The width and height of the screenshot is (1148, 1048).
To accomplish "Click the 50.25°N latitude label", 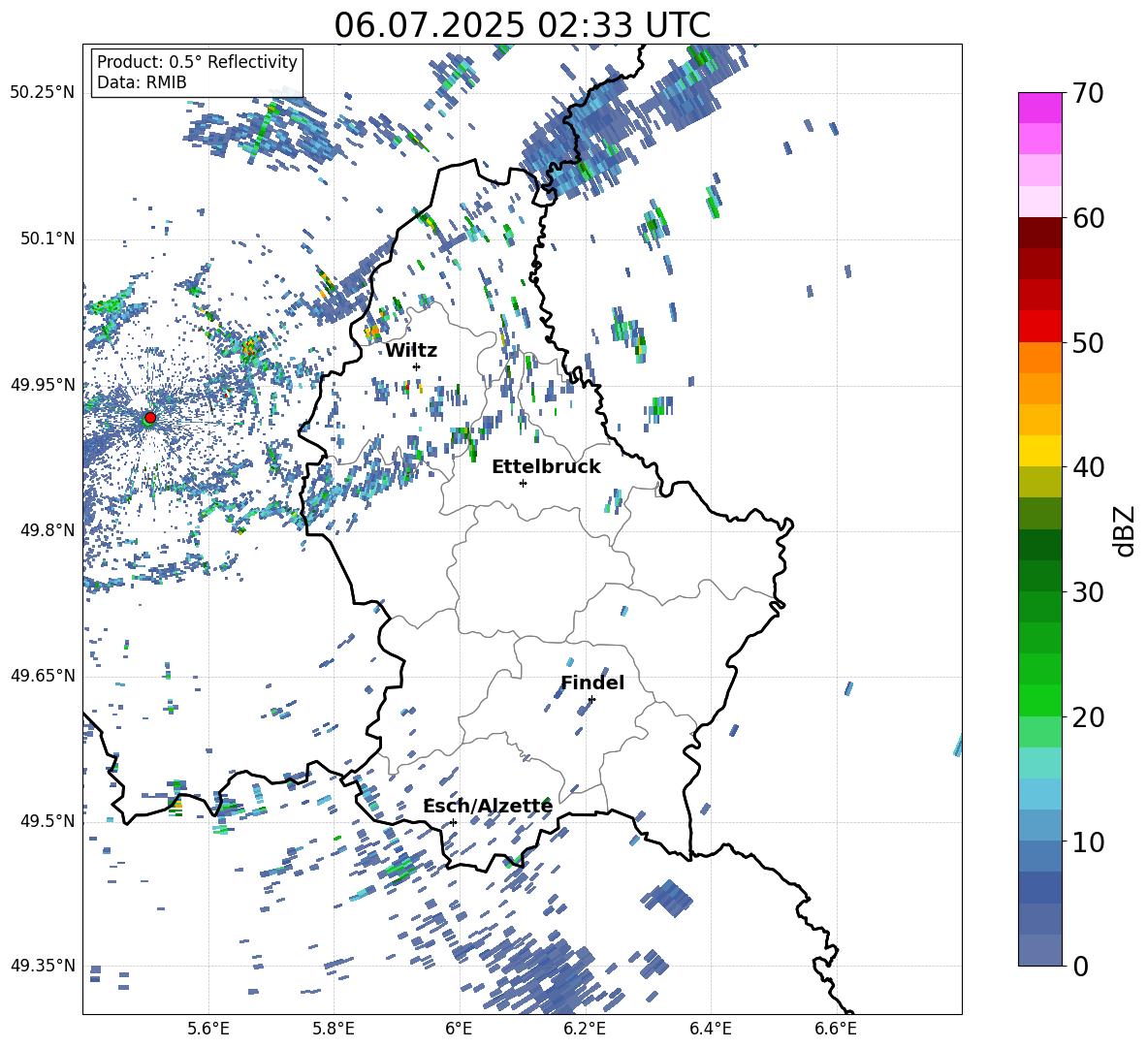I will 43,93.
